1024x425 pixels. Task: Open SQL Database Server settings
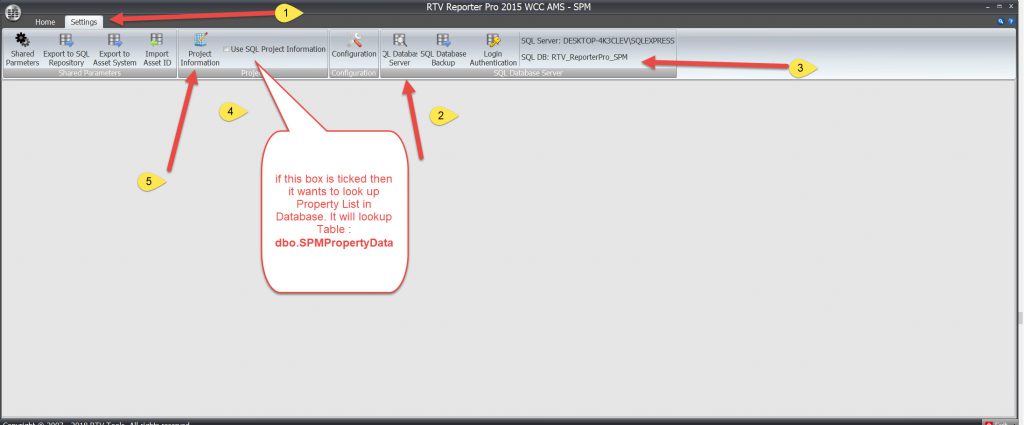[x=399, y=49]
